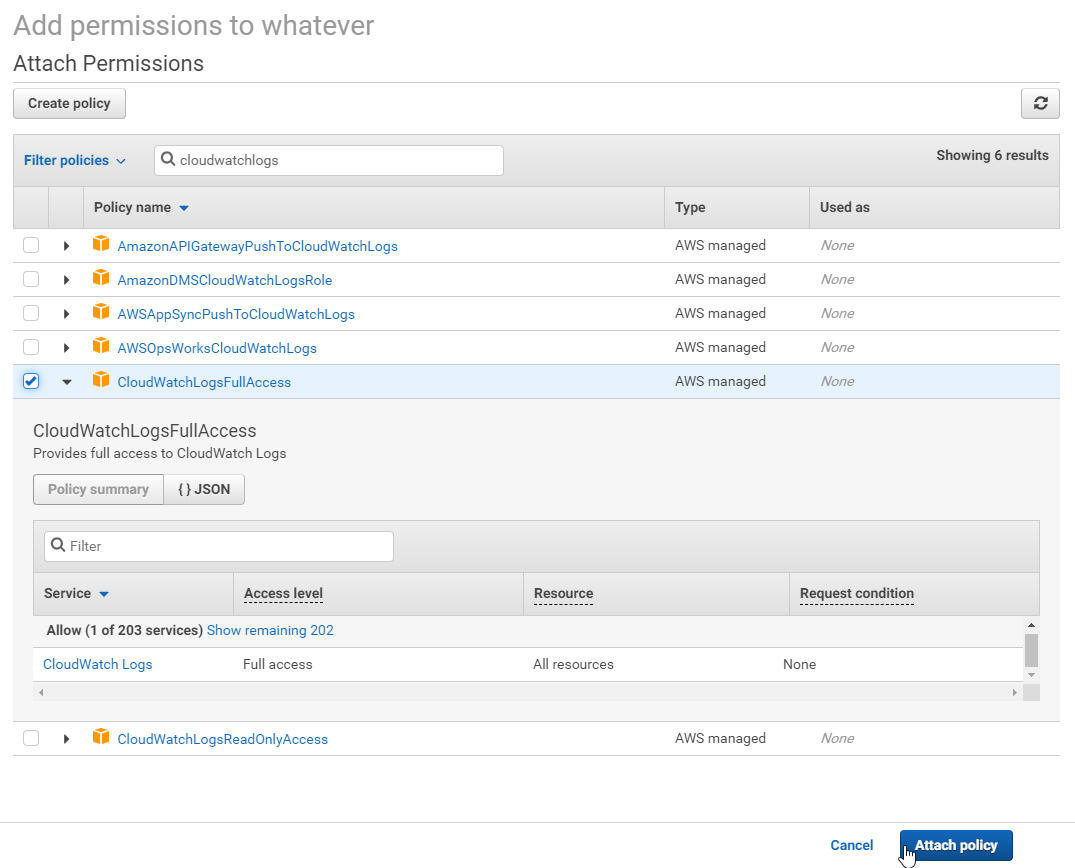
Task: Click the vertical scrollbar thumb in summary
Action: coord(1031,650)
